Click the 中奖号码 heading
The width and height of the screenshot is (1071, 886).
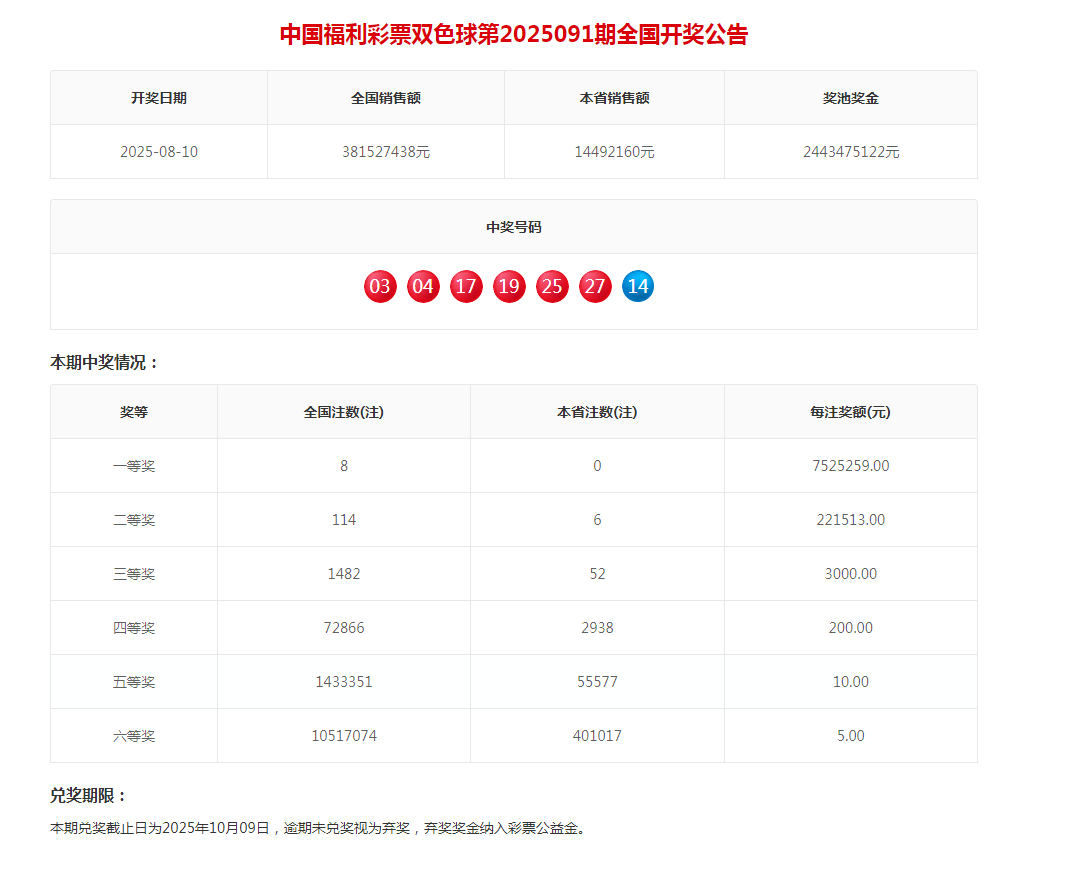(x=514, y=227)
